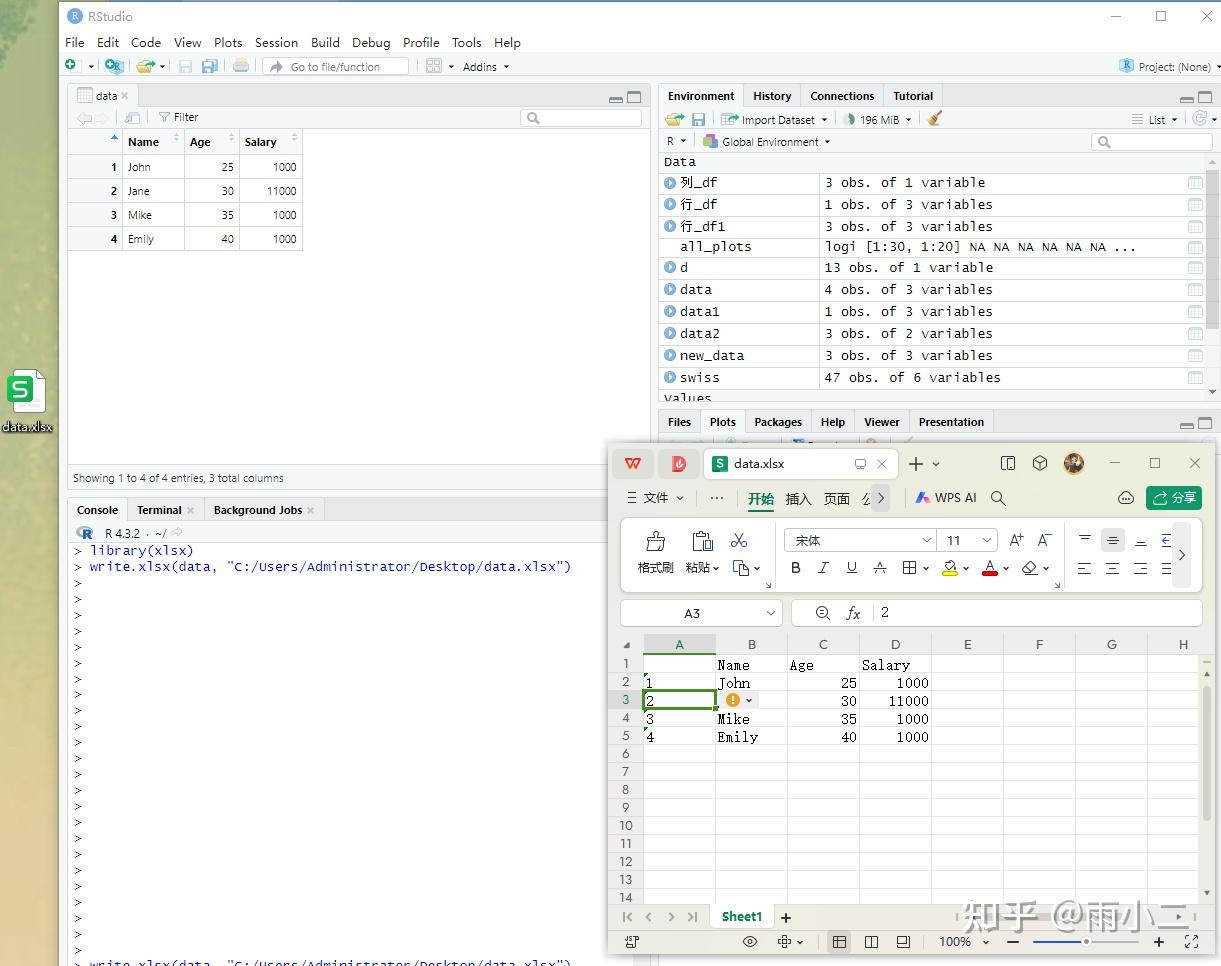The height and width of the screenshot is (966, 1221).
Task: Click the Format Painter brush icon
Action: point(655,542)
